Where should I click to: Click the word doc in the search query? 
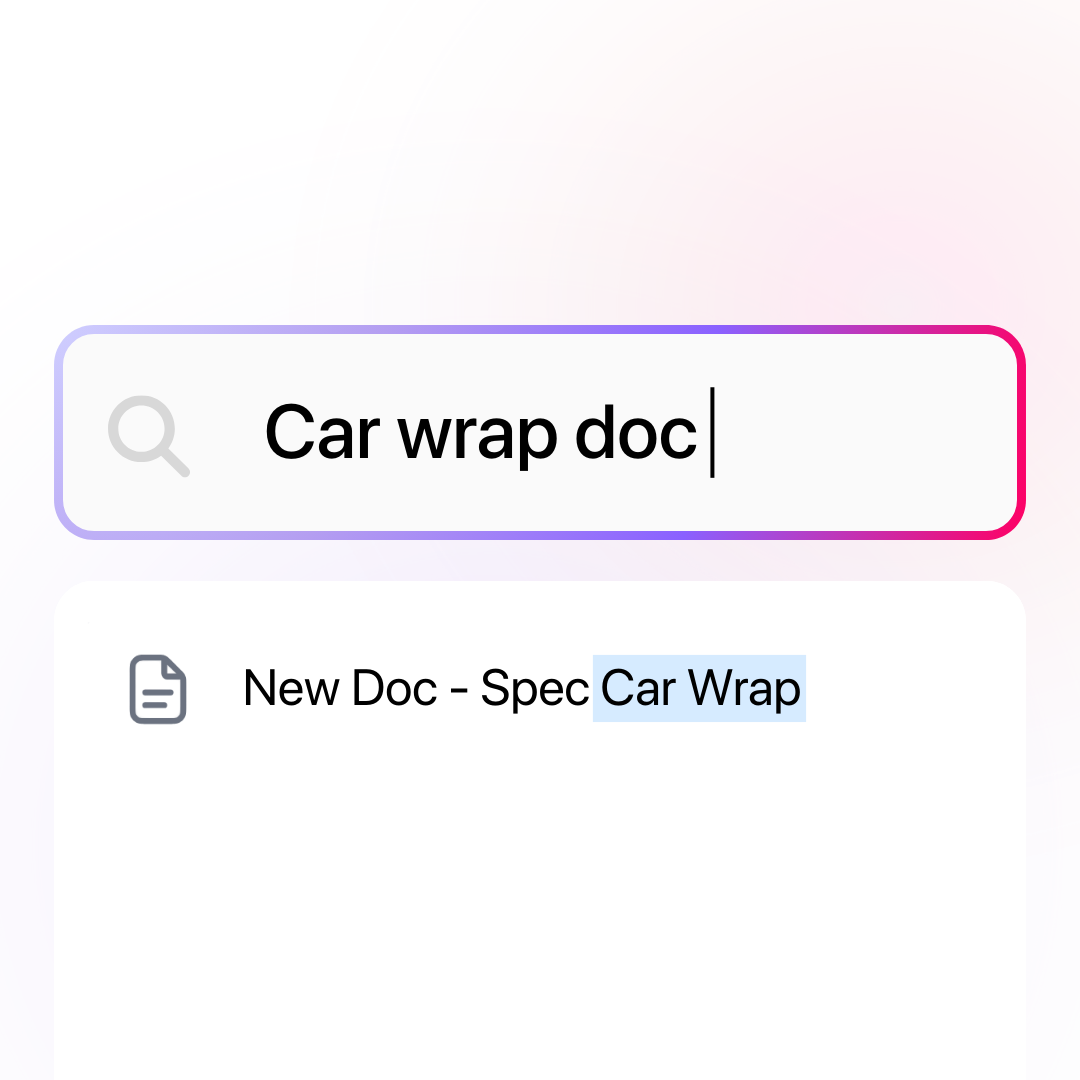[x=636, y=433]
